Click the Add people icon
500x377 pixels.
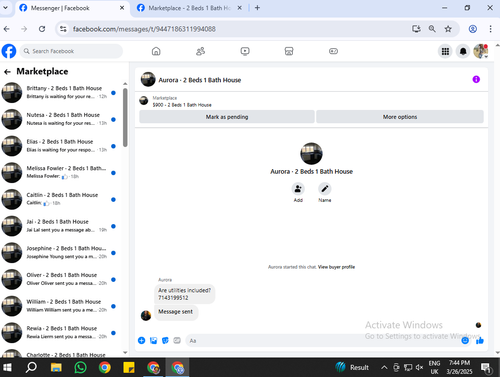298,189
